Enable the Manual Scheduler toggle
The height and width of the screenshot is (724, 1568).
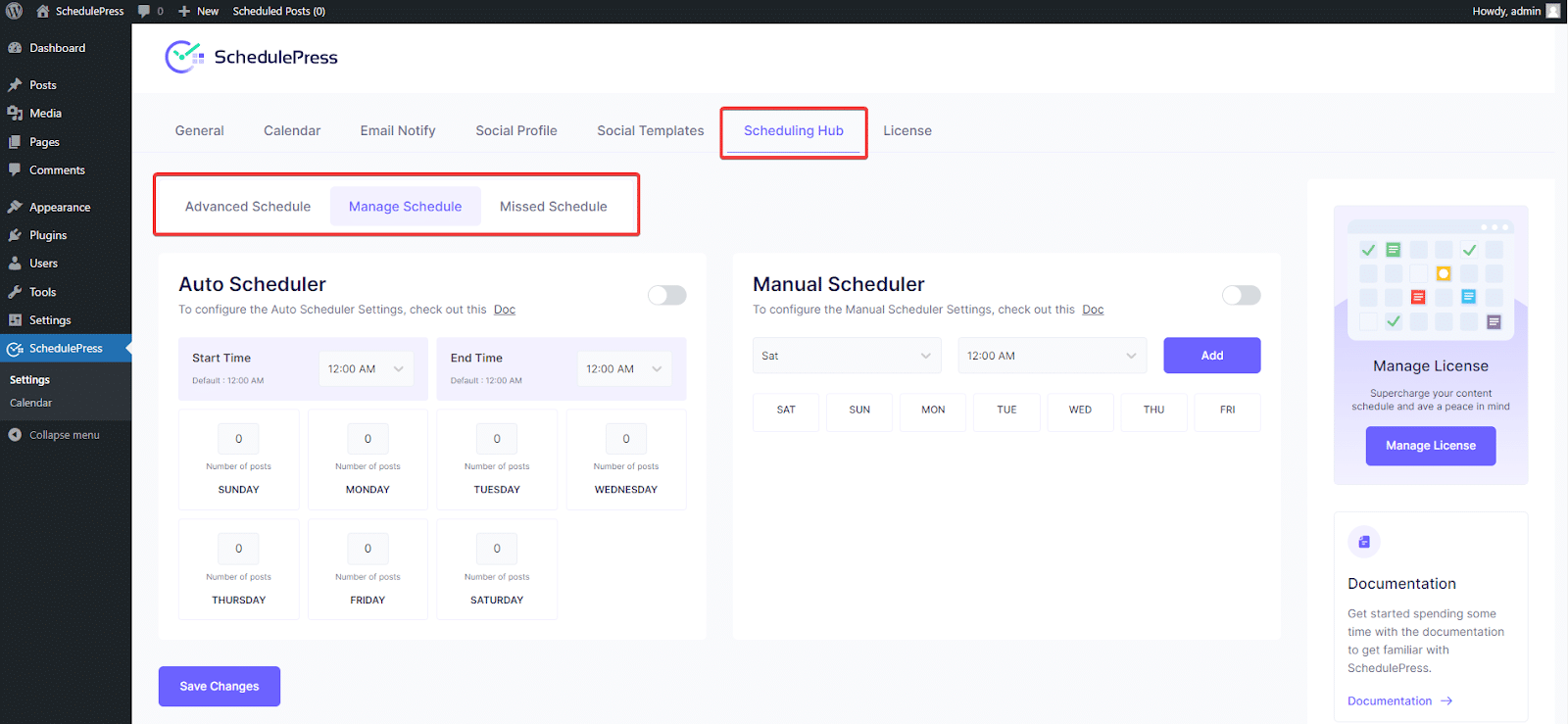tap(1242, 295)
